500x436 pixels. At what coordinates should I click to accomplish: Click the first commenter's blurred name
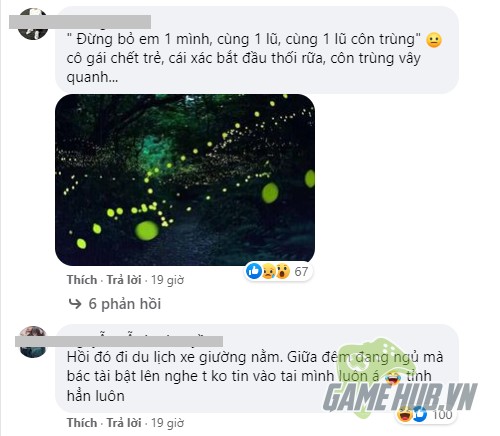tap(80, 22)
